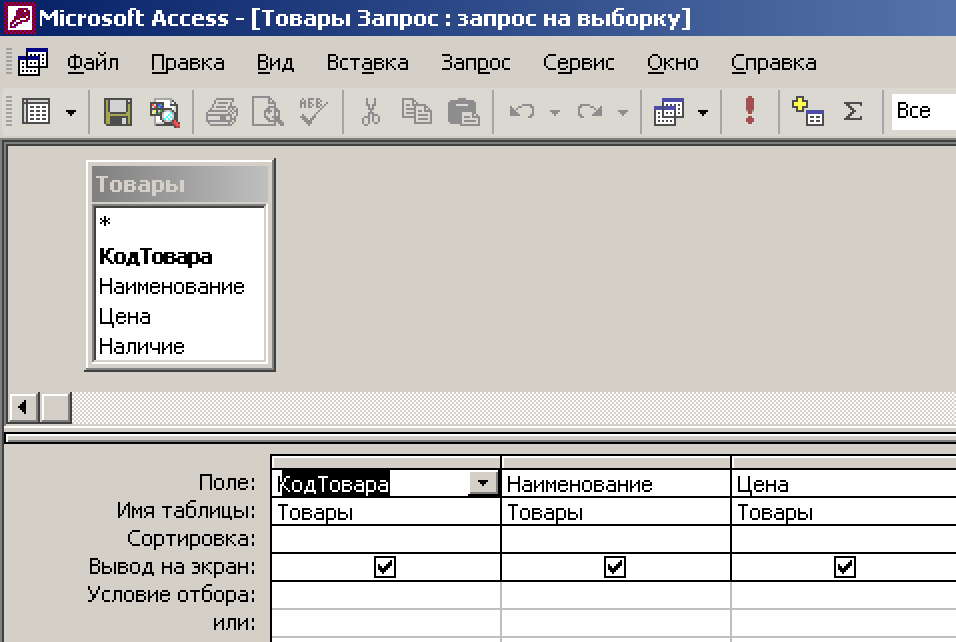Open the Query Type dropdown arrow
Viewport: 956px width, 642px height.
click(703, 112)
